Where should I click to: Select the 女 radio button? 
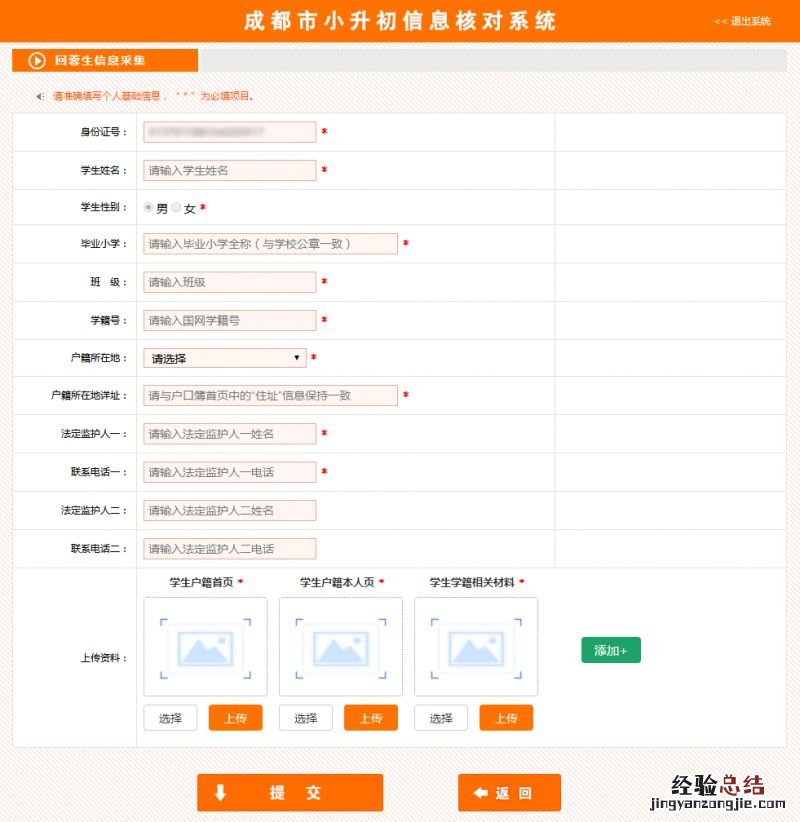click(177, 208)
